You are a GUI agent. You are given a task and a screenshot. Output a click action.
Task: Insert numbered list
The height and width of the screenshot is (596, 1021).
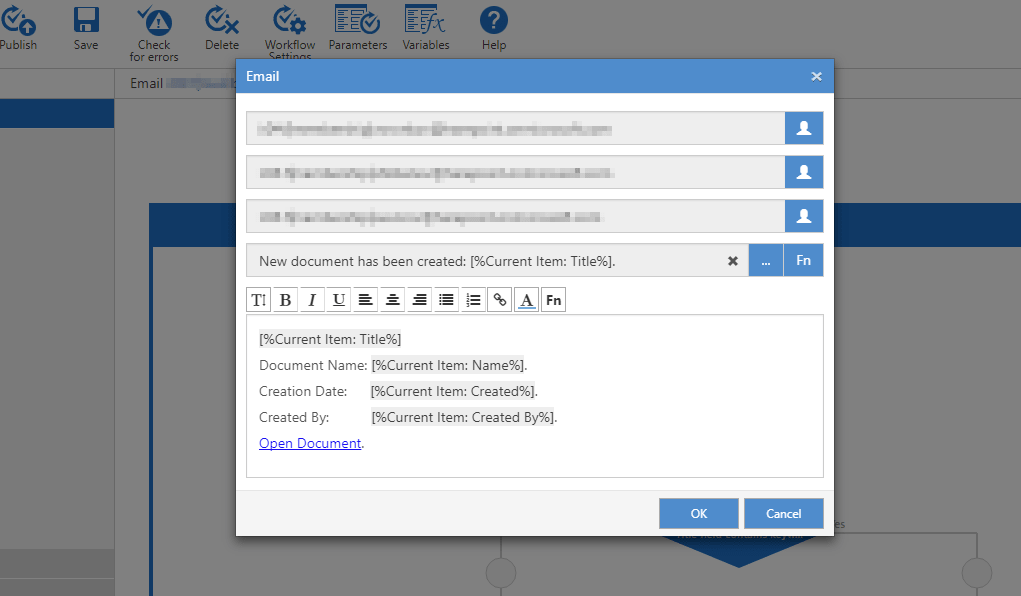coord(473,300)
